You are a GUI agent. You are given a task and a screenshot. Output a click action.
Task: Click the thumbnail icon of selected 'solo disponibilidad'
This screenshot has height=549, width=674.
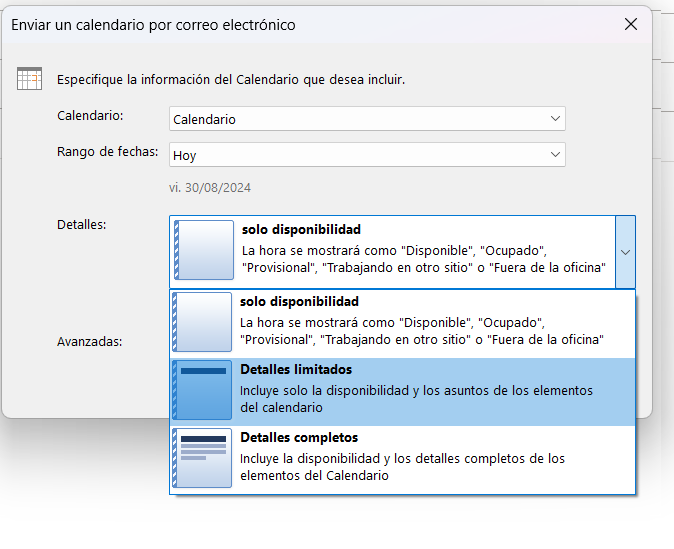[x=204, y=251]
